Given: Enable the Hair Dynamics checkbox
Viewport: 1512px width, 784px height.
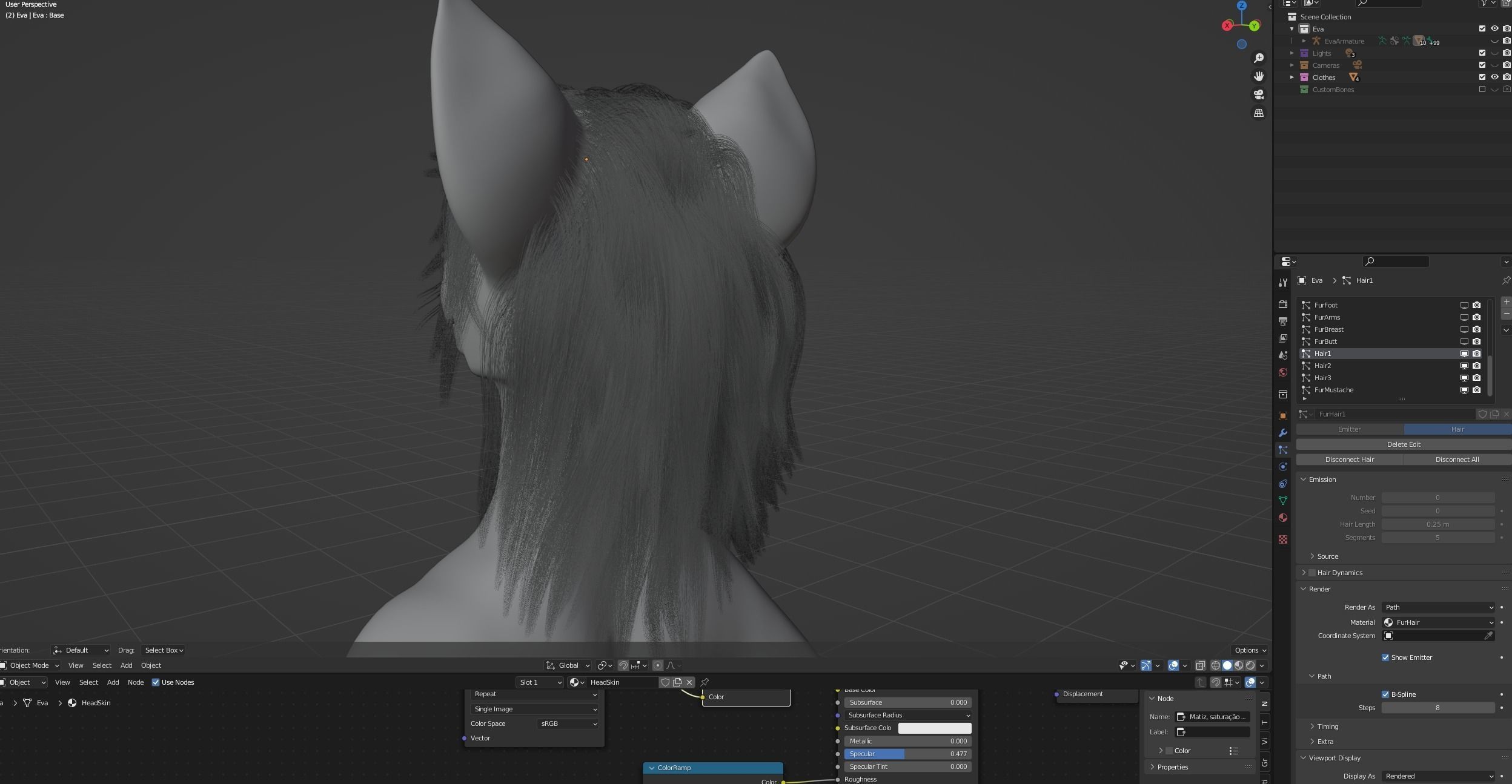Looking at the screenshot, I should tap(1312, 573).
